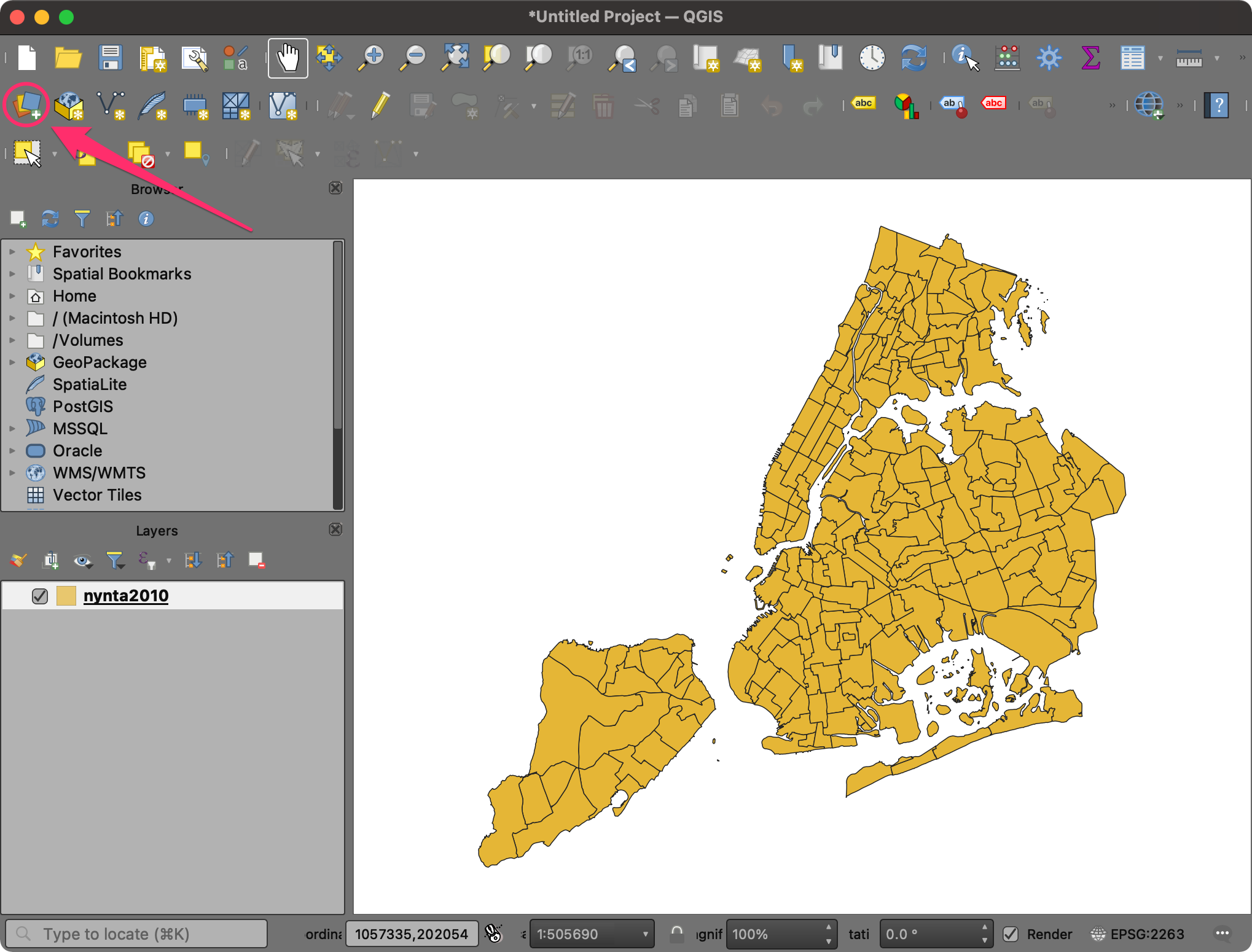The image size is (1252, 952).
Task: Click the coordinate value field
Action: tap(412, 934)
